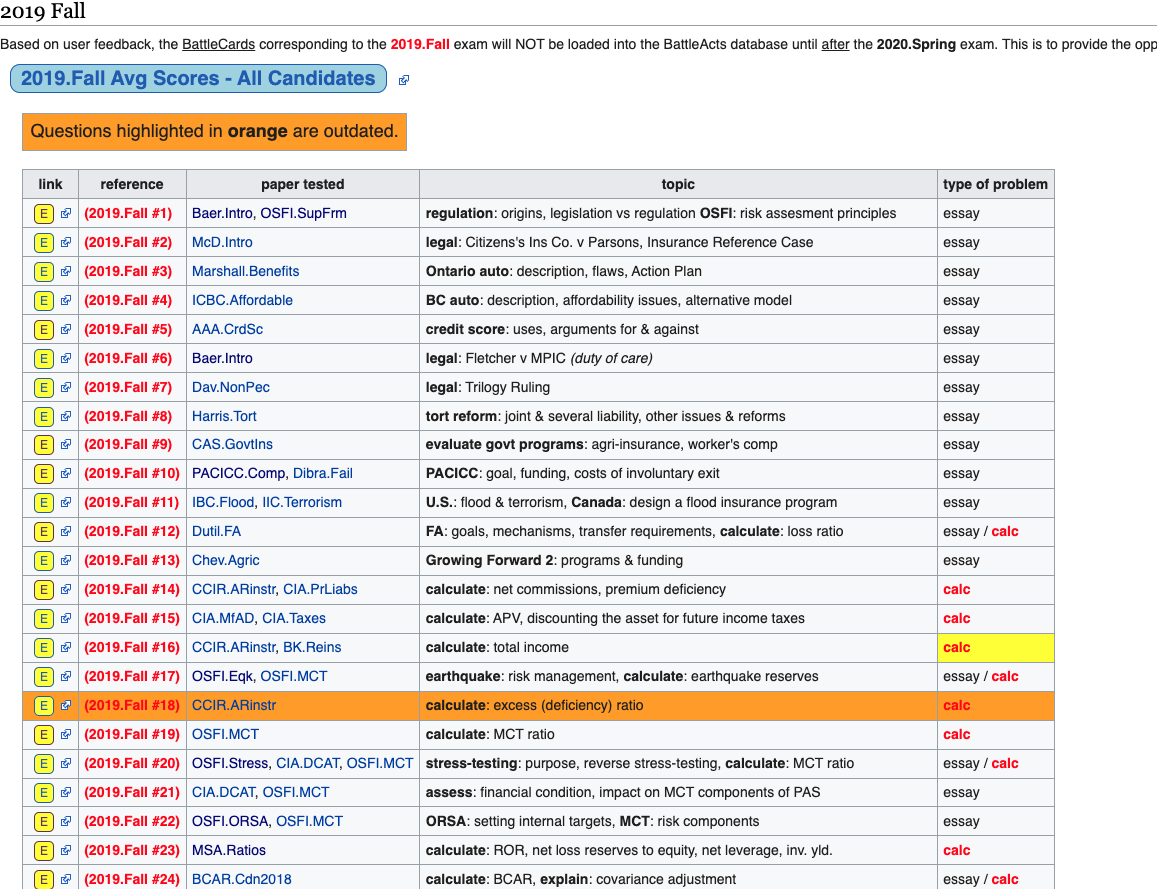Image resolution: width=1157 pixels, height=889 pixels.
Task: Follow the underlined BattleCards link
Action: click(x=218, y=44)
